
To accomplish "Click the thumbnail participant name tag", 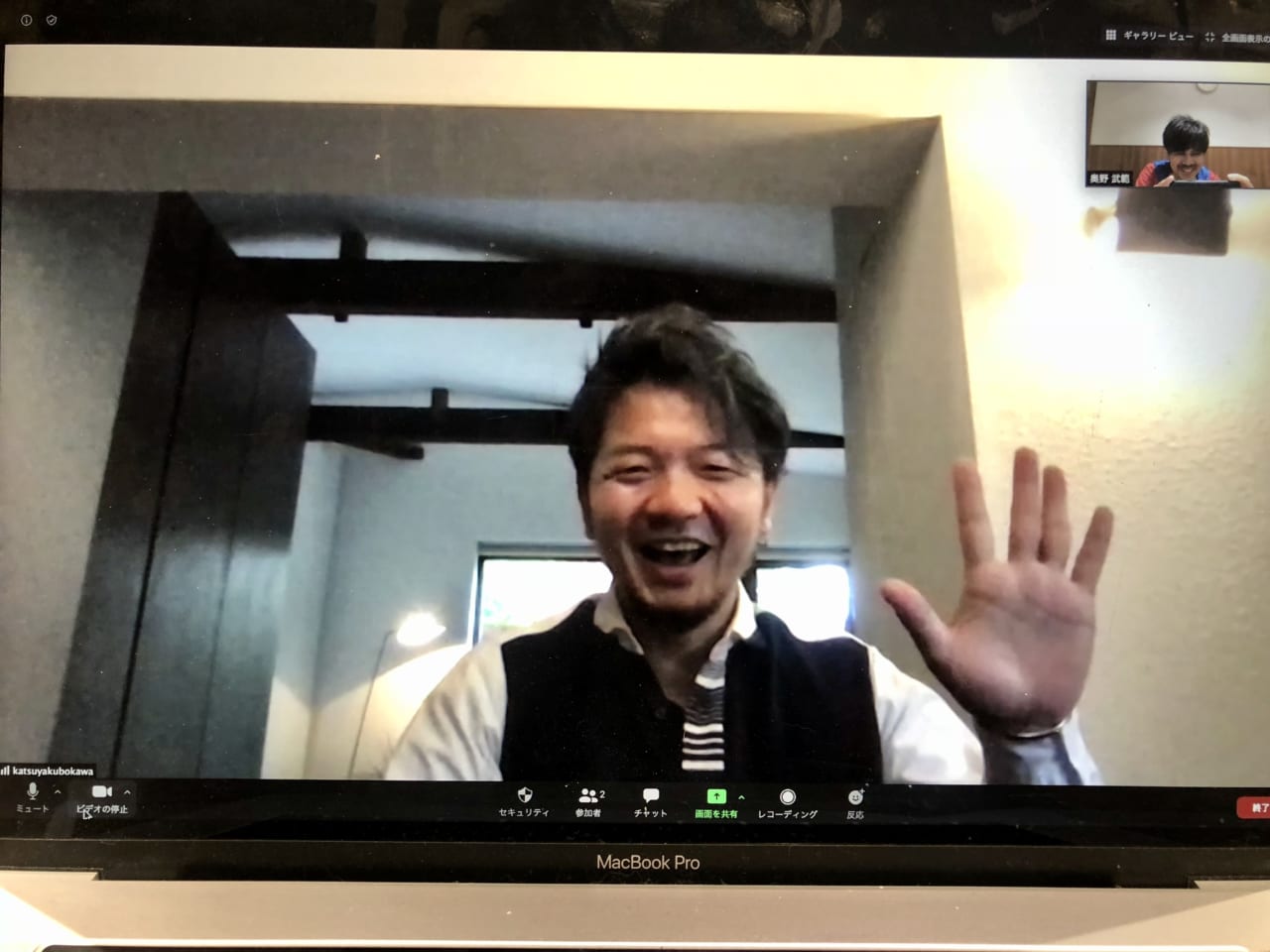I will [1109, 179].
